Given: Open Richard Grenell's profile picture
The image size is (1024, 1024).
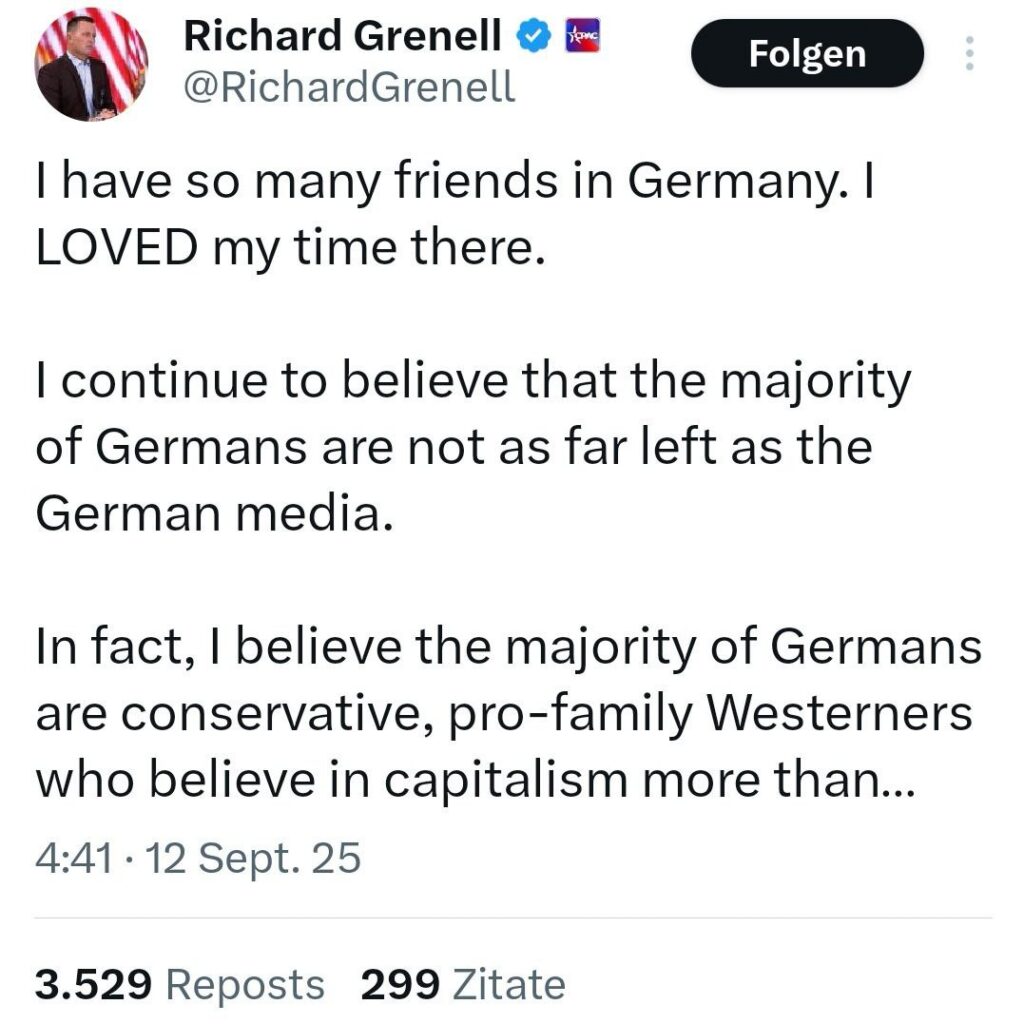Looking at the screenshot, I should tap(91, 65).
